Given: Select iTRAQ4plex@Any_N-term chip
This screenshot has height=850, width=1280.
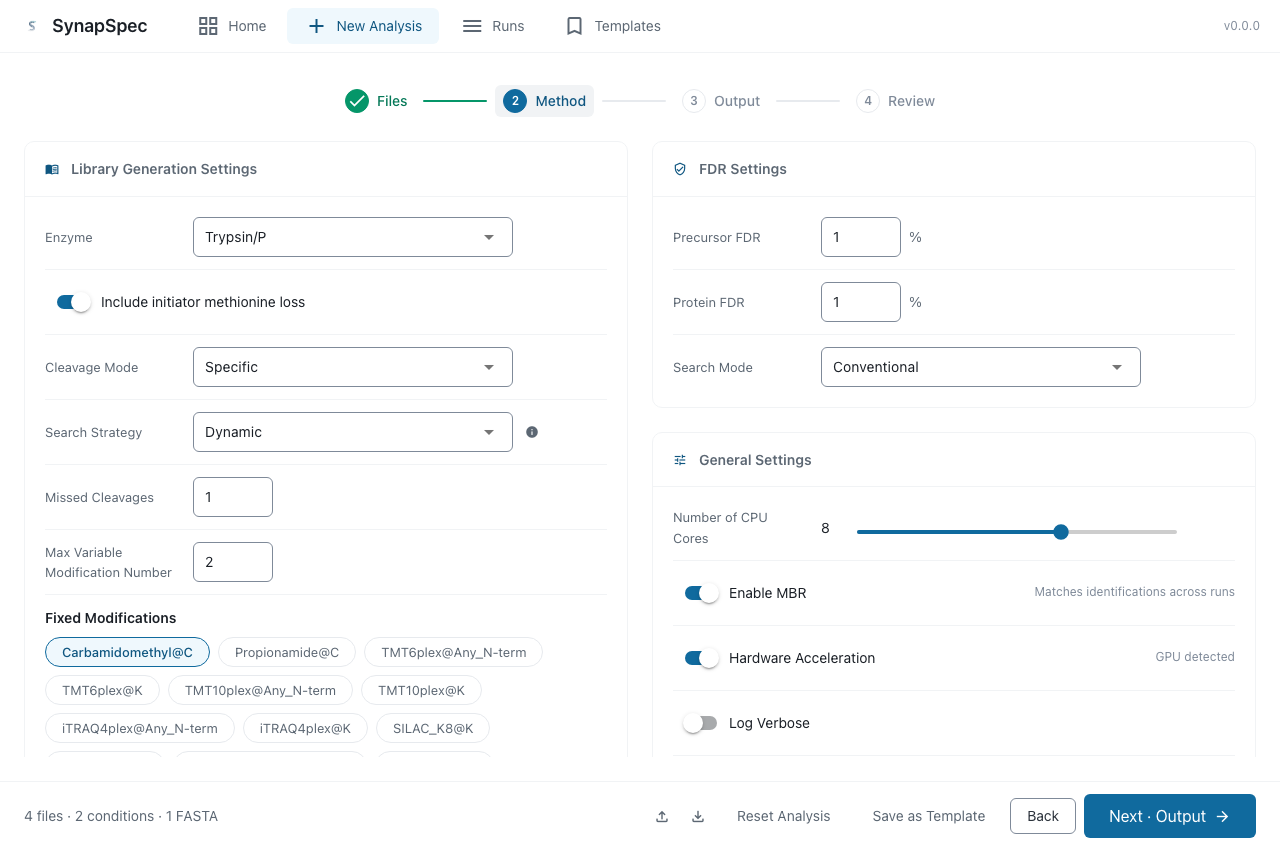Looking at the screenshot, I should (139, 728).
